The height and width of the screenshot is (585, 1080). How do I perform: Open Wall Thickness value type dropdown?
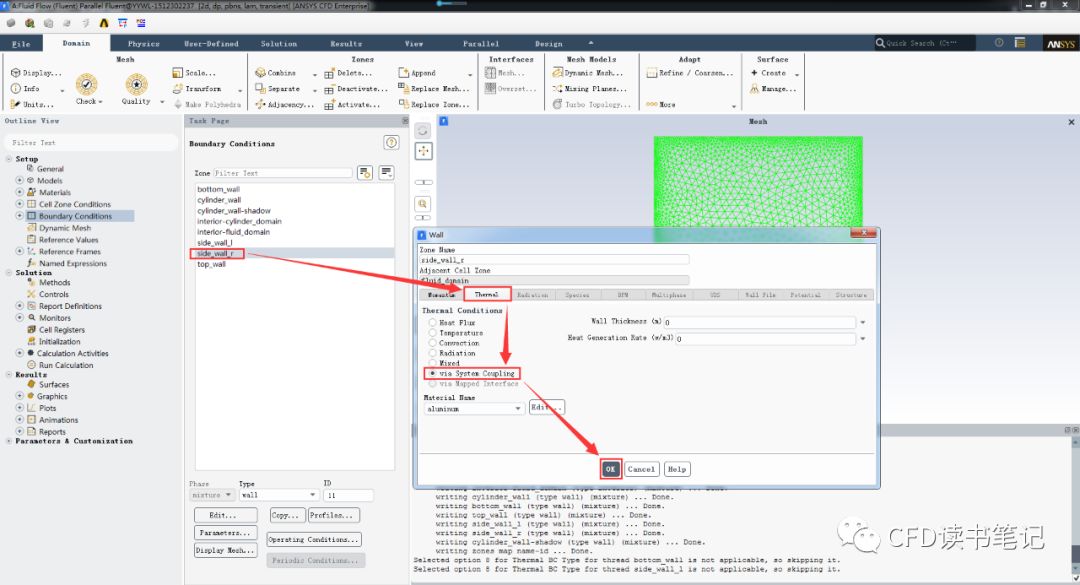(x=862, y=322)
